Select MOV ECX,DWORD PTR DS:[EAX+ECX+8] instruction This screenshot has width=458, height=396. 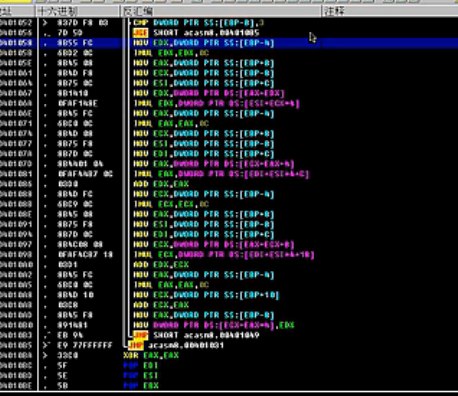214,245
